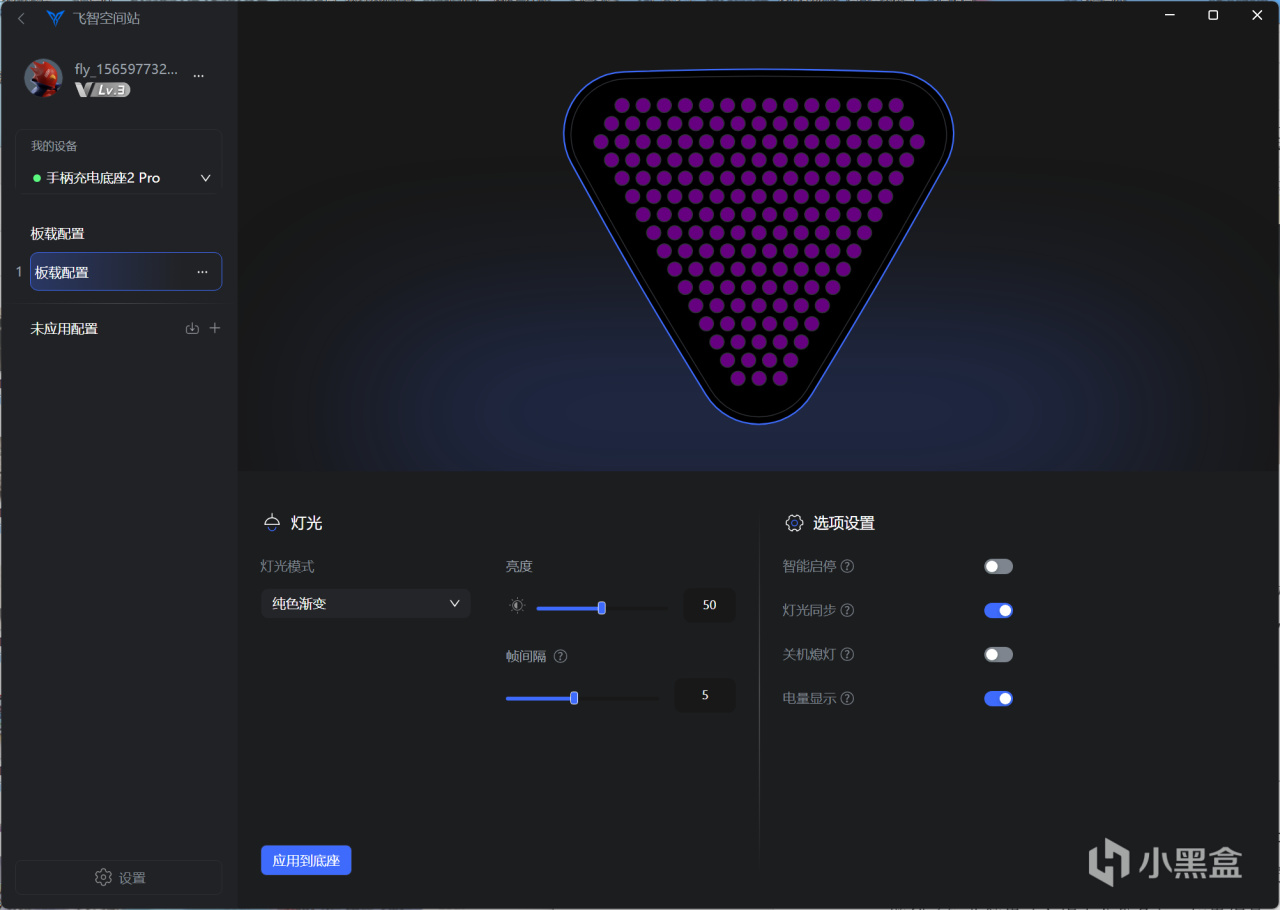The width and height of the screenshot is (1280, 910).
Task: Enable the 智能启停 toggle
Action: 998,566
